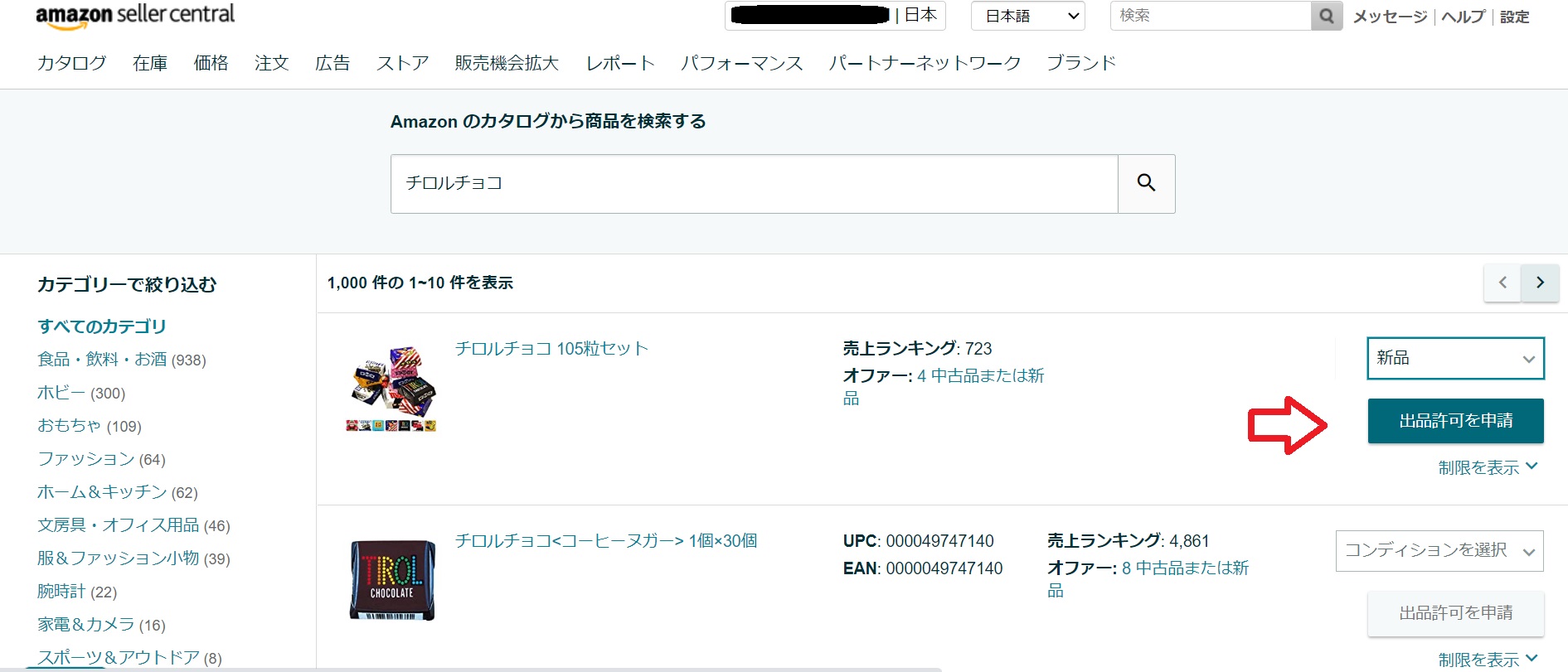This screenshot has width=1568, height=672.
Task: Open the ヘルプ link
Action: click(1464, 17)
